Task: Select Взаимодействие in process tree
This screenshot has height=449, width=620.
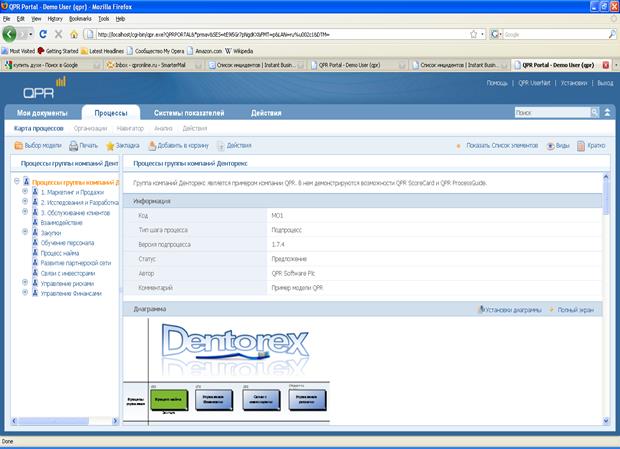Action: click(61, 223)
